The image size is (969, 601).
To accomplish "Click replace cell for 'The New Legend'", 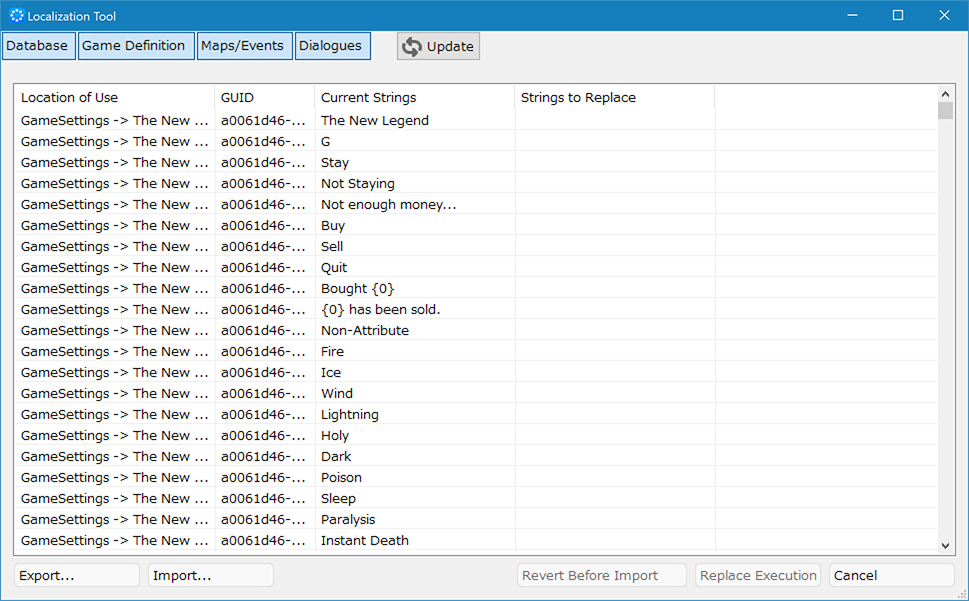I will pos(614,121).
